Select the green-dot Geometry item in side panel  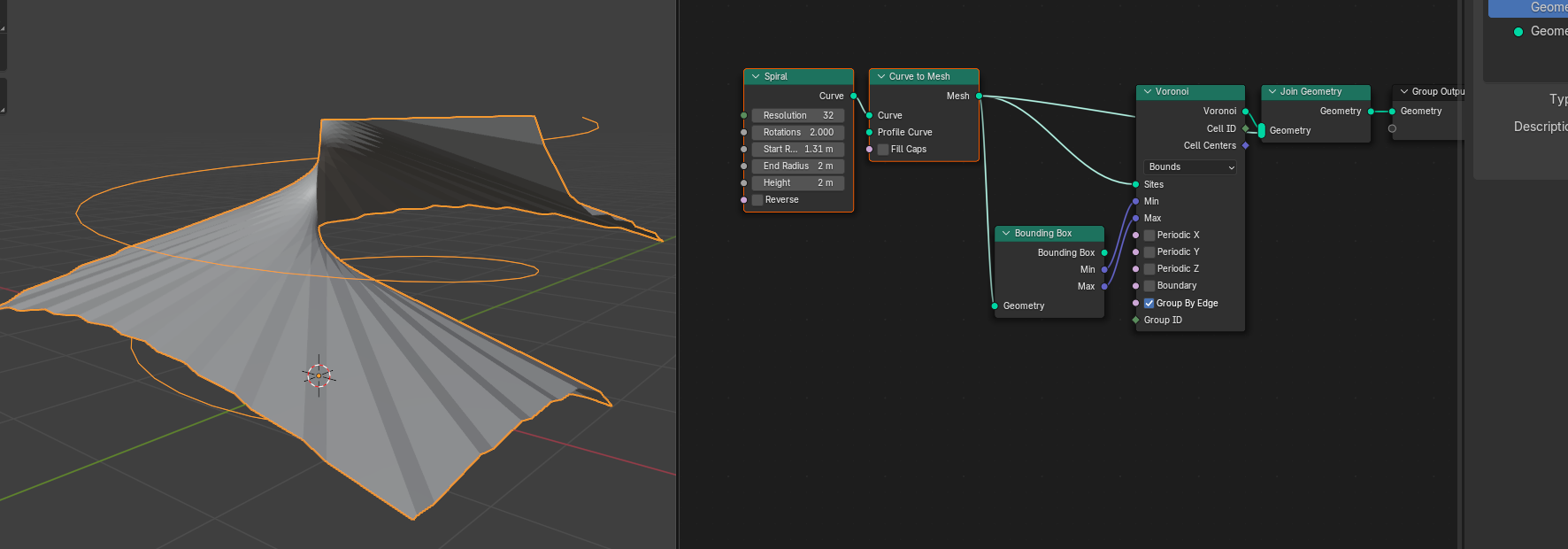click(x=1541, y=32)
